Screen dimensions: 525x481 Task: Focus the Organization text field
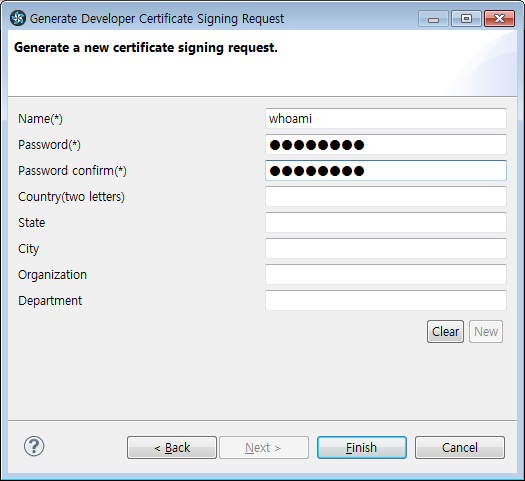tap(386, 274)
